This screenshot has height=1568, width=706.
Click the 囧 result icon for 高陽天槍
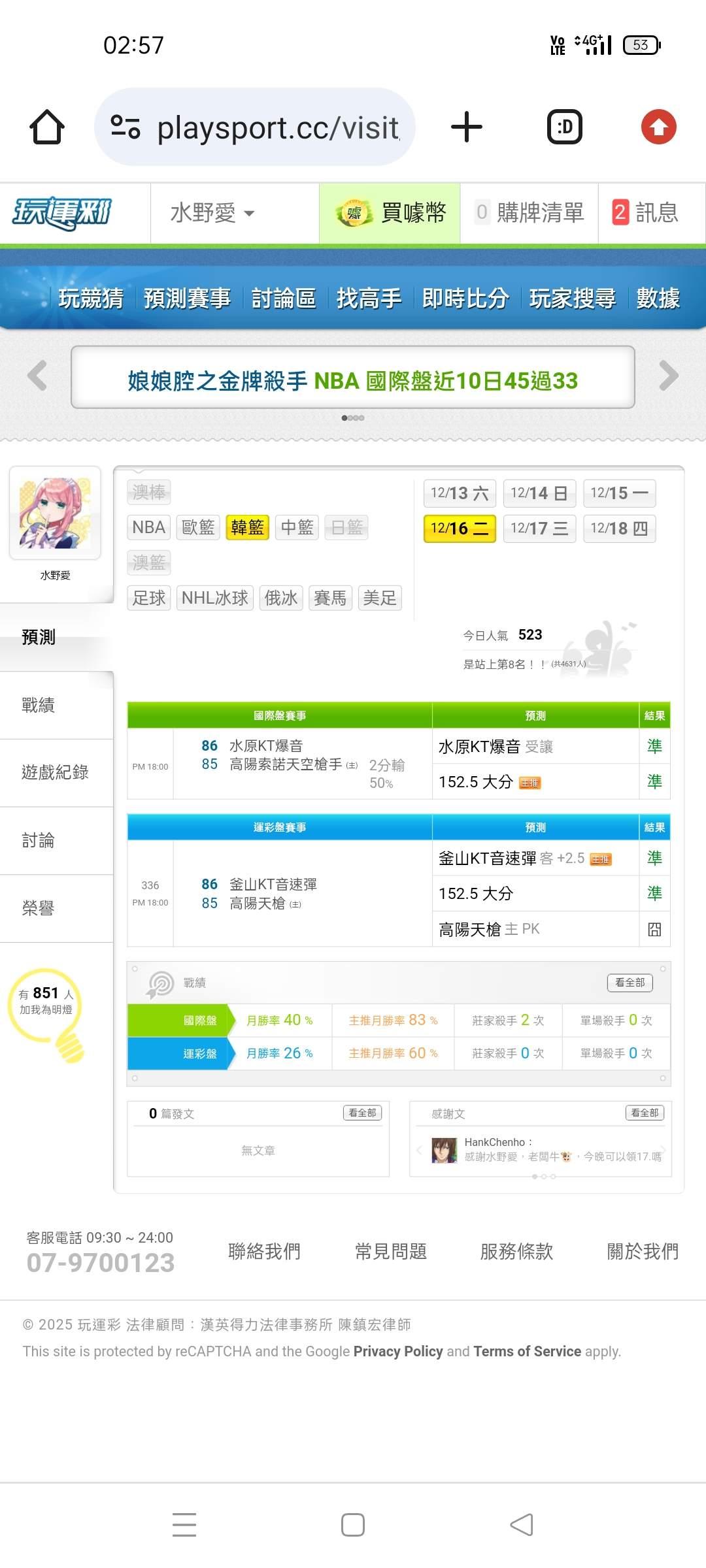[654, 929]
